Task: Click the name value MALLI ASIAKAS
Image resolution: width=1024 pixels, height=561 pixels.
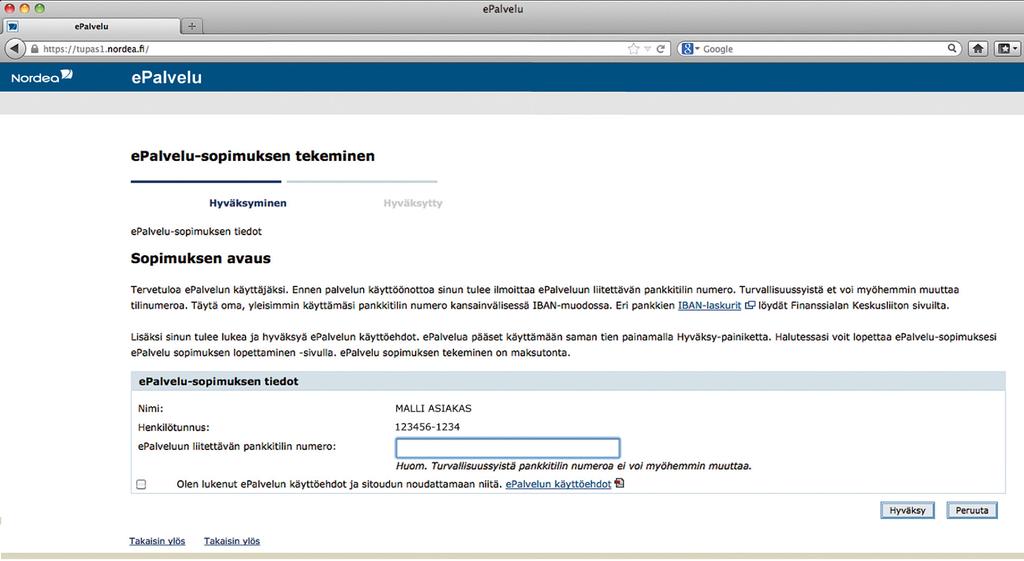Action: point(433,409)
